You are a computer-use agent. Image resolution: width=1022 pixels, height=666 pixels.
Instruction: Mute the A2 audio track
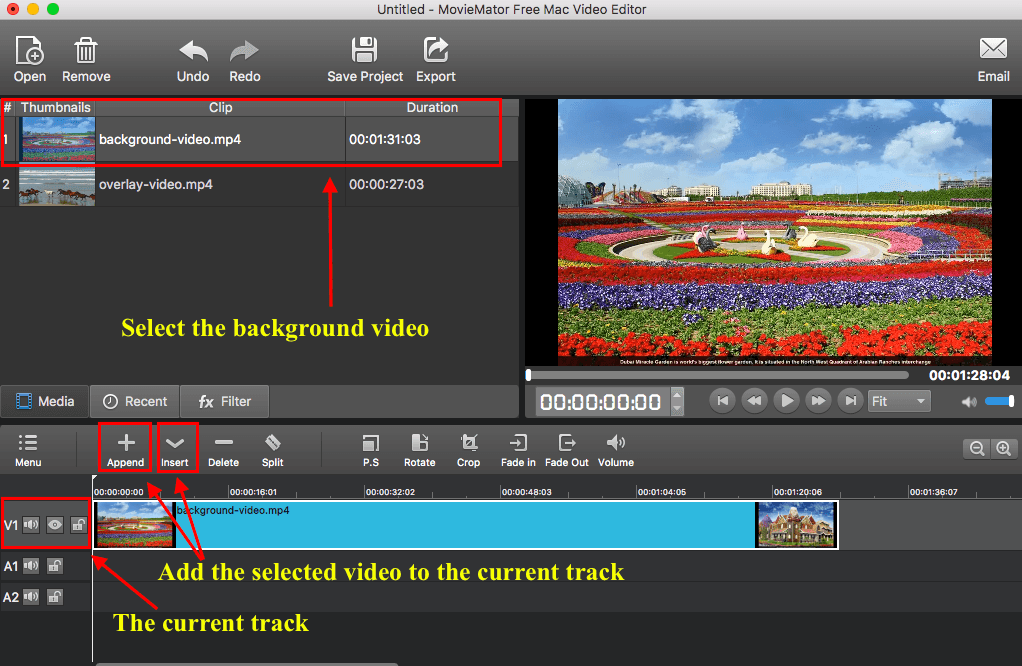[x=31, y=596]
